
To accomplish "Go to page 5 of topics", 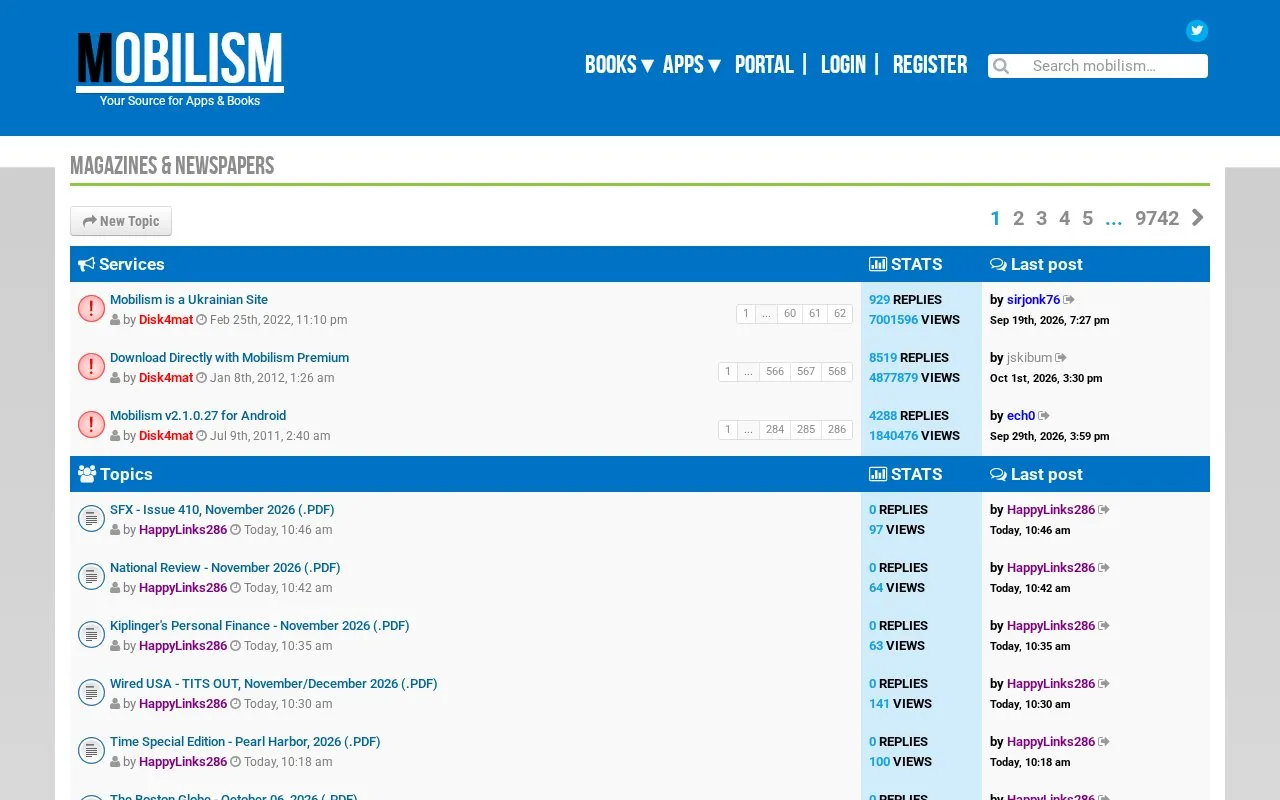I will coord(1087,218).
